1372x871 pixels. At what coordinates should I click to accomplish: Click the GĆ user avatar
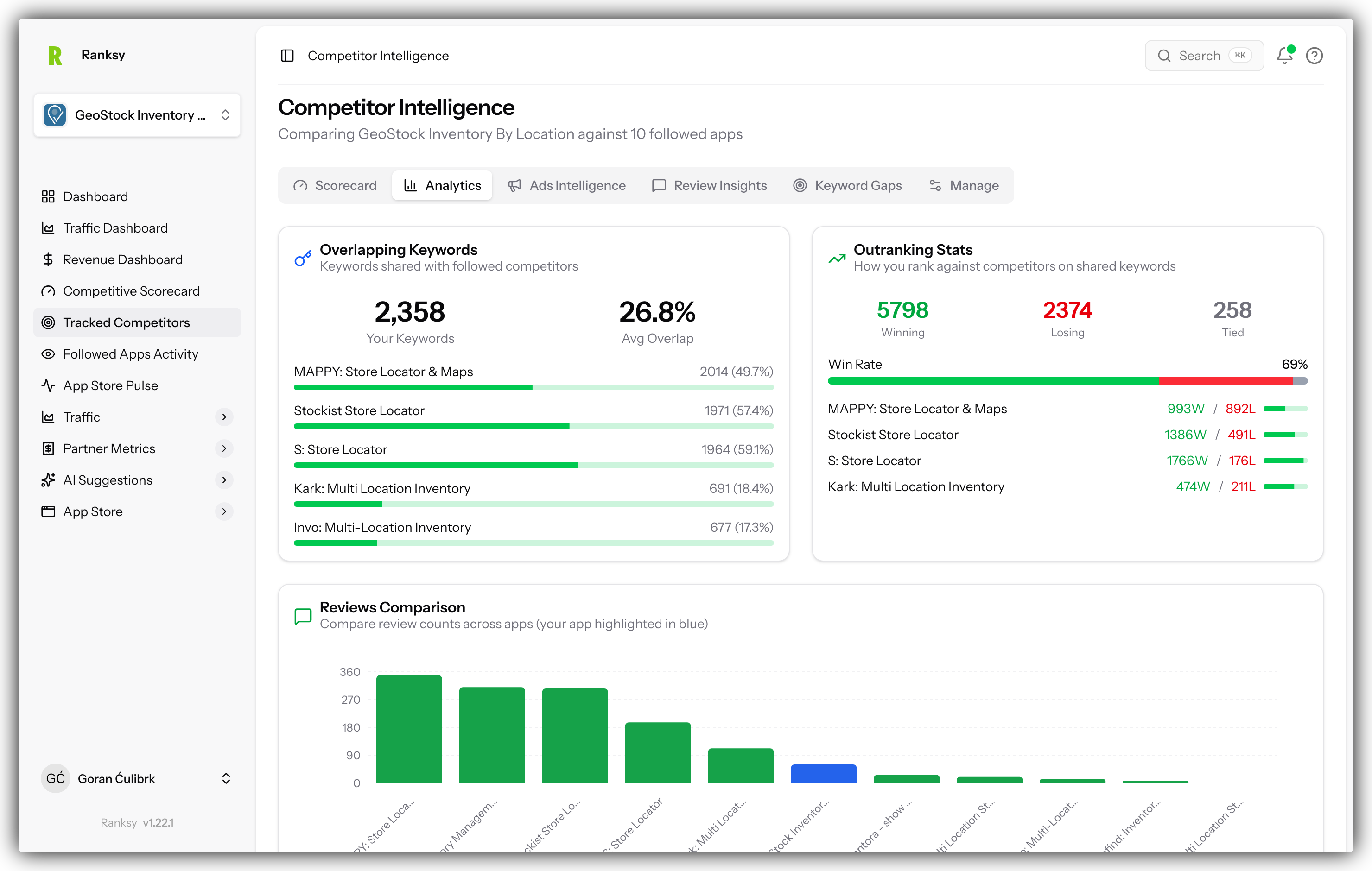click(x=55, y=778)
